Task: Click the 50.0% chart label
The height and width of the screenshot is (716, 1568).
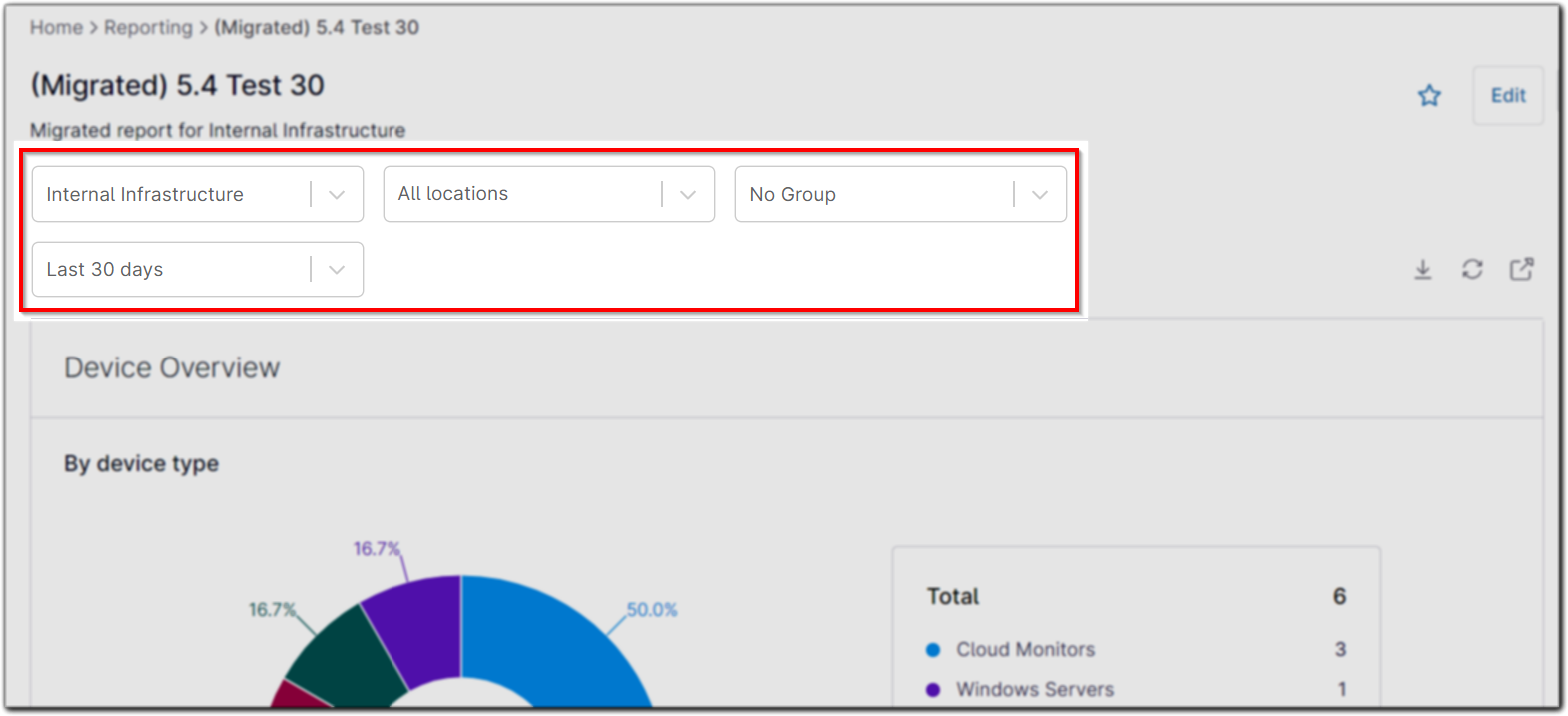Action: tap(652, 610)
